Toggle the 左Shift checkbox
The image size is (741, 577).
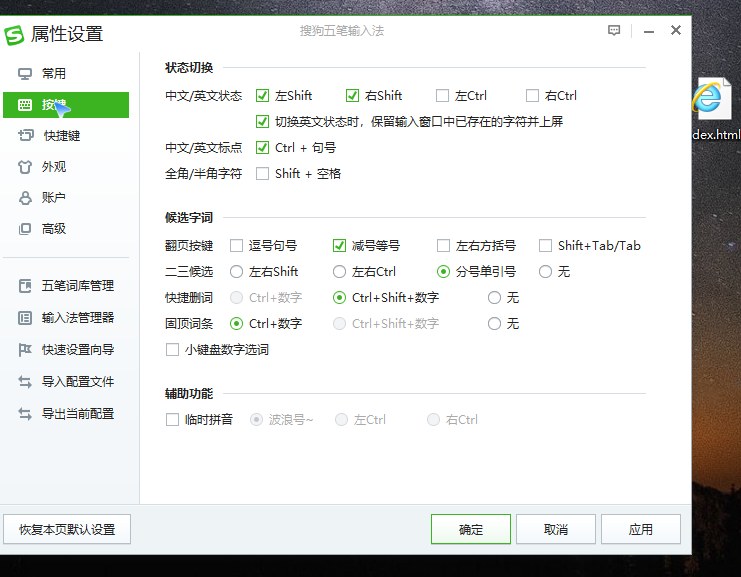pos(262,95)
